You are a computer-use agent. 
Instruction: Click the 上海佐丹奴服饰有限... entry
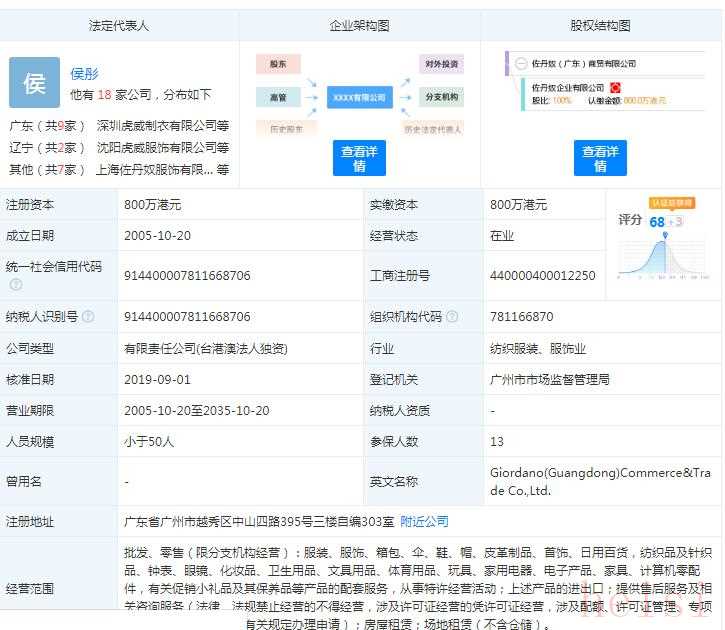pyautogui.click(x=162, y=170)
